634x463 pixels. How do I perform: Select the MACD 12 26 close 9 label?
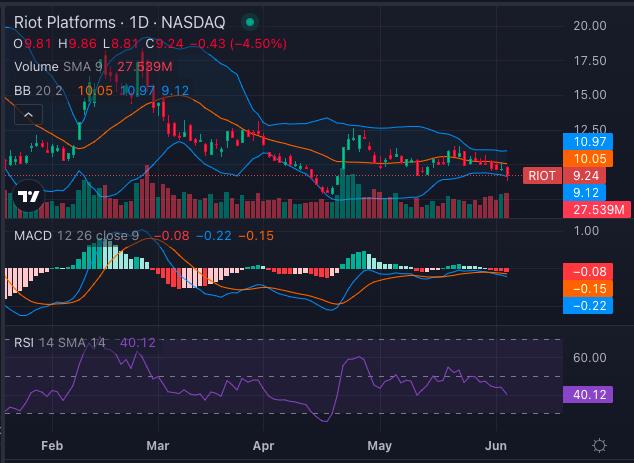76,235
